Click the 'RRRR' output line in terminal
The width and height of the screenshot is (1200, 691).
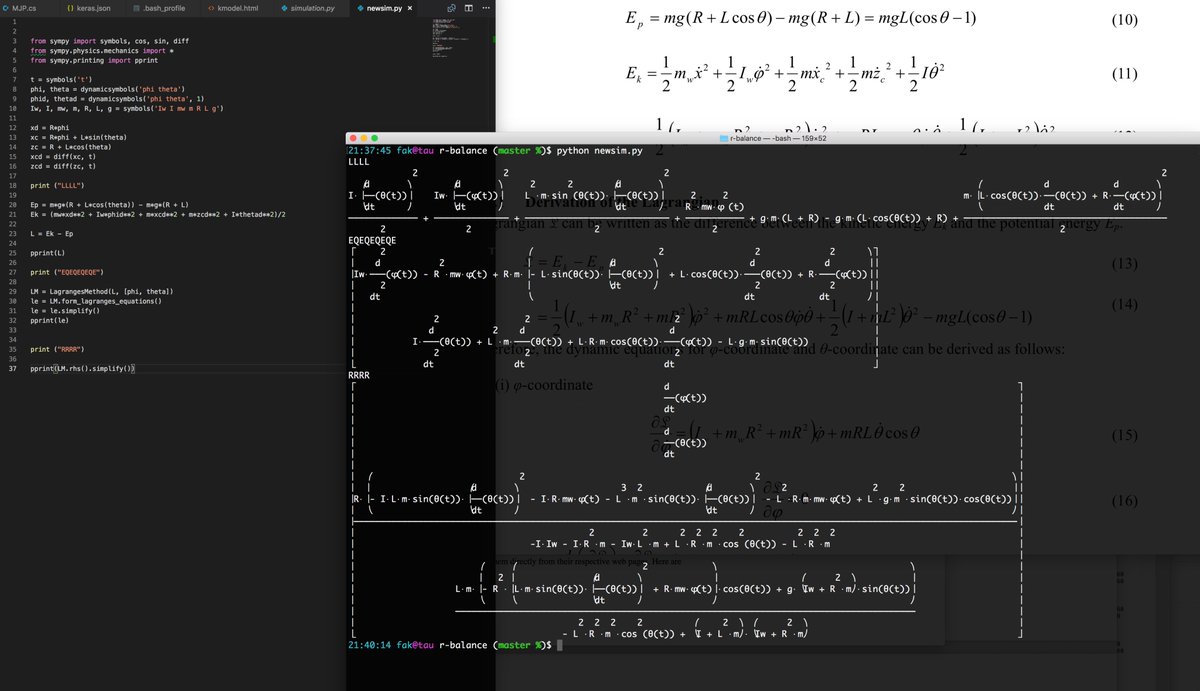point(359,375)
